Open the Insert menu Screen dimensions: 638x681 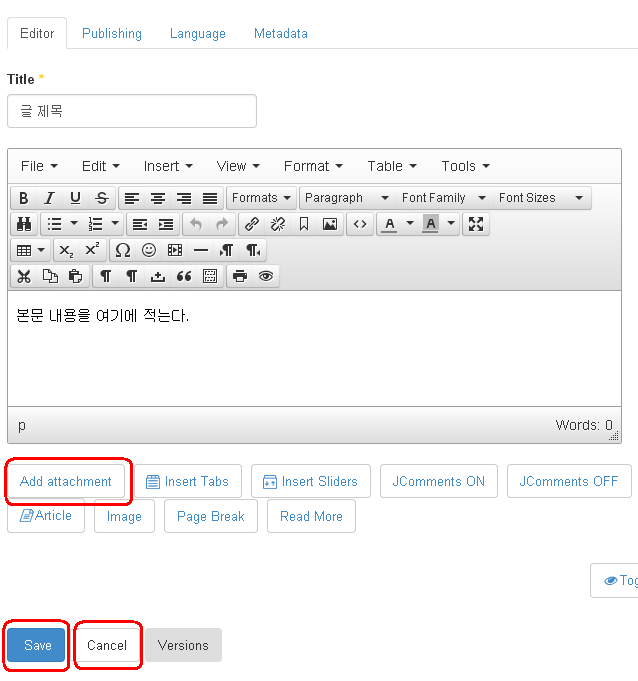click(168, 166)
